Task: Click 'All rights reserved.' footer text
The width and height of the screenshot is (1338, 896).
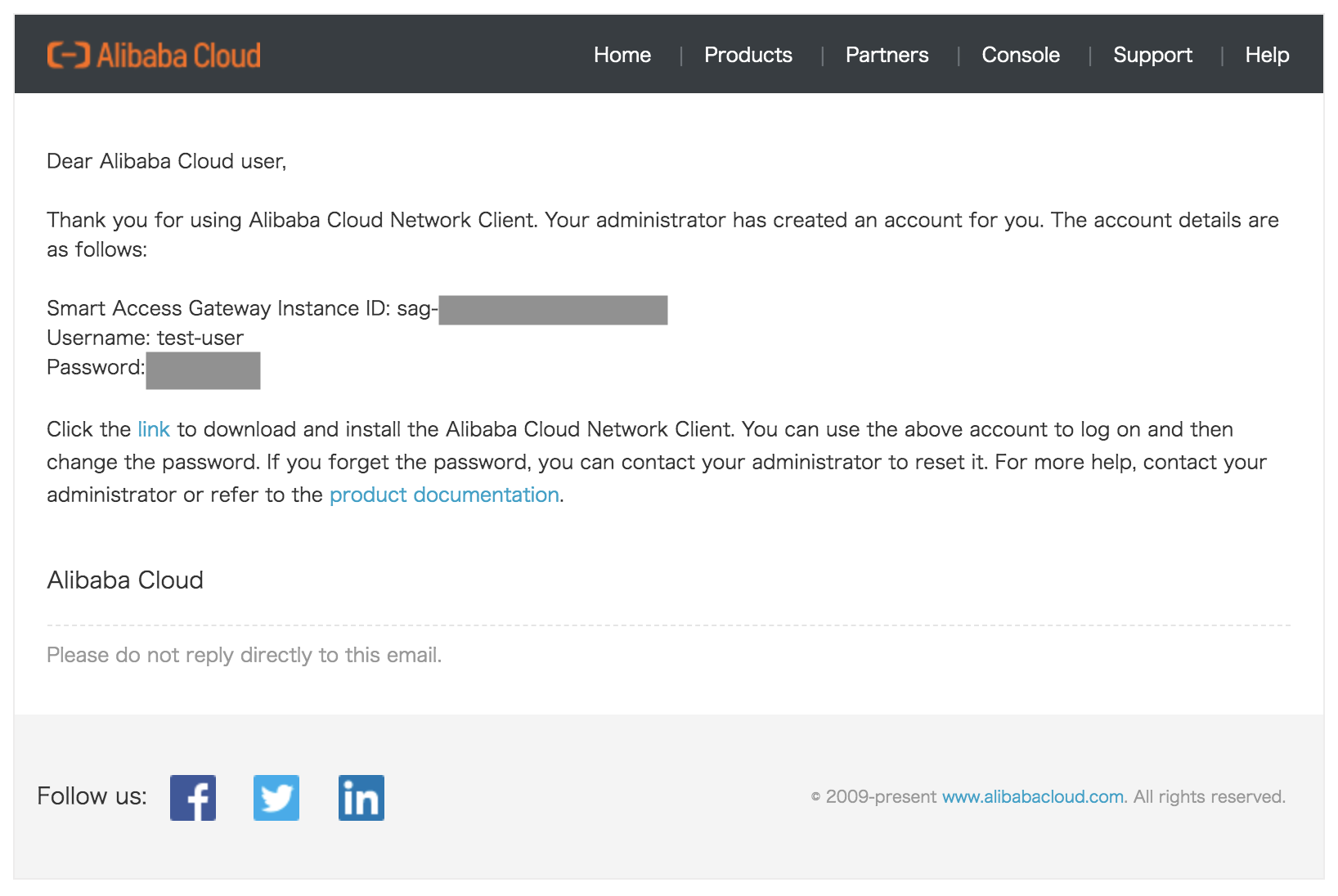Action: [x=1210, y=796]
